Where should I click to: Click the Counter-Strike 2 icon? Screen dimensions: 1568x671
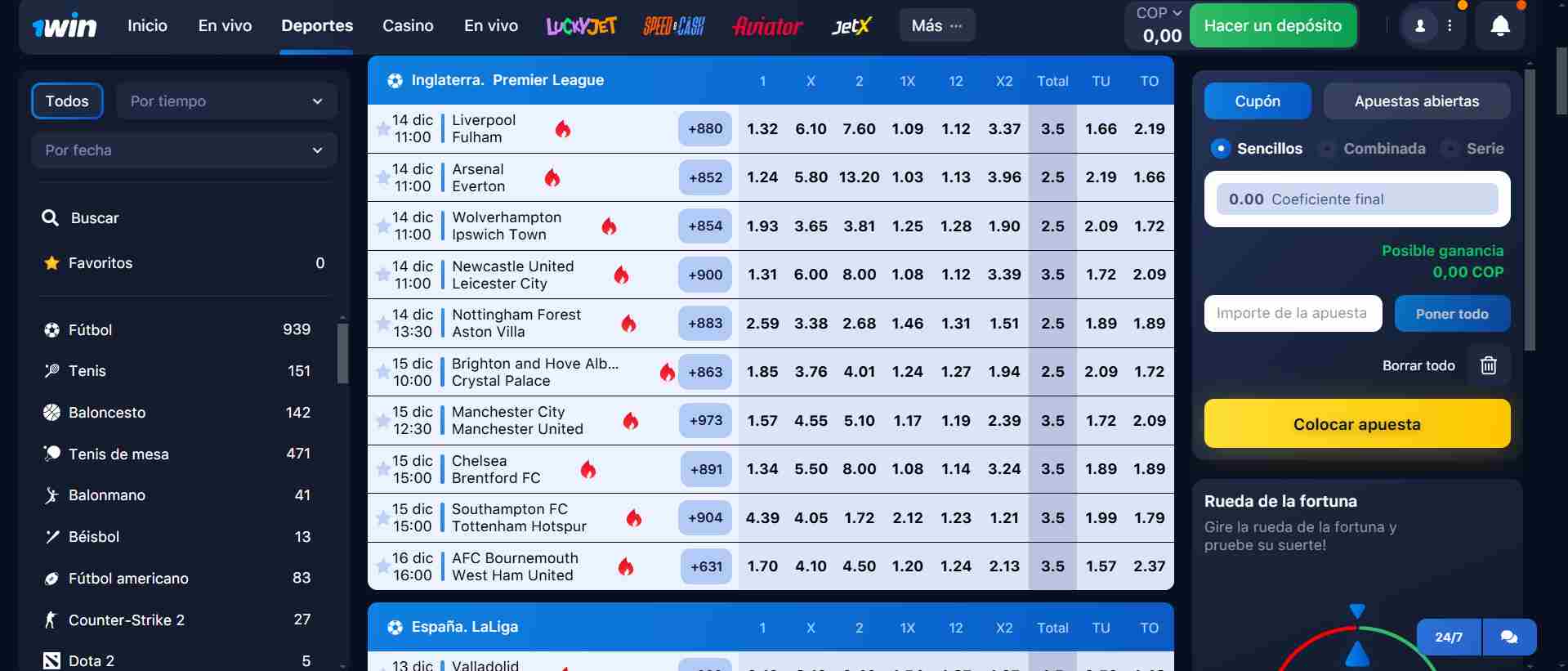coord(51,620)
